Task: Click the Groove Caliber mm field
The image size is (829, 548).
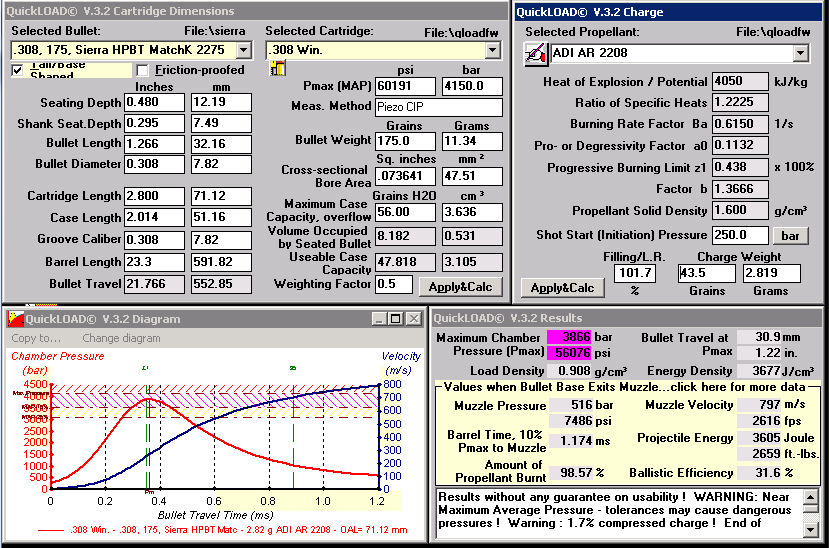Action: (221, 239)
